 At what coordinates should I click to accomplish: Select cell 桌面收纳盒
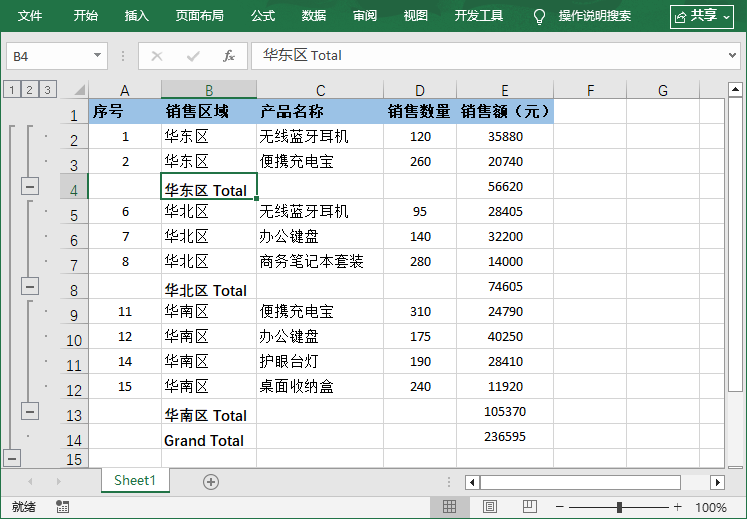tap(320, 386)
